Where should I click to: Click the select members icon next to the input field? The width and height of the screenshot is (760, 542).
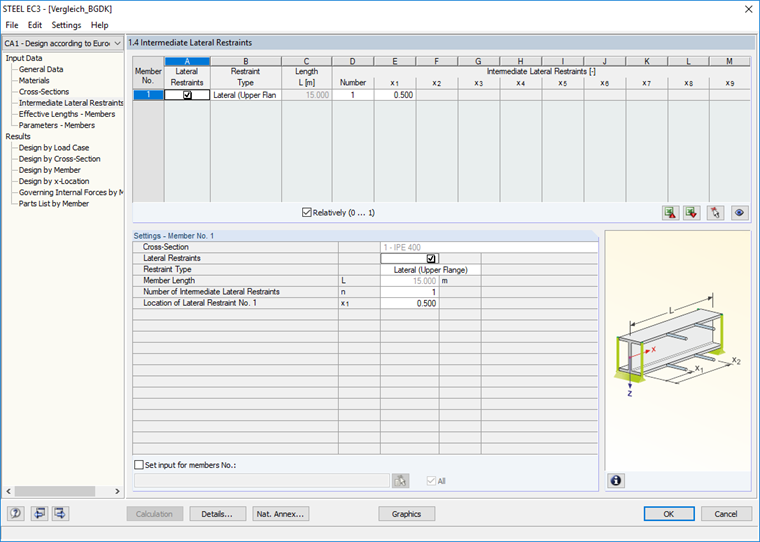400,480
